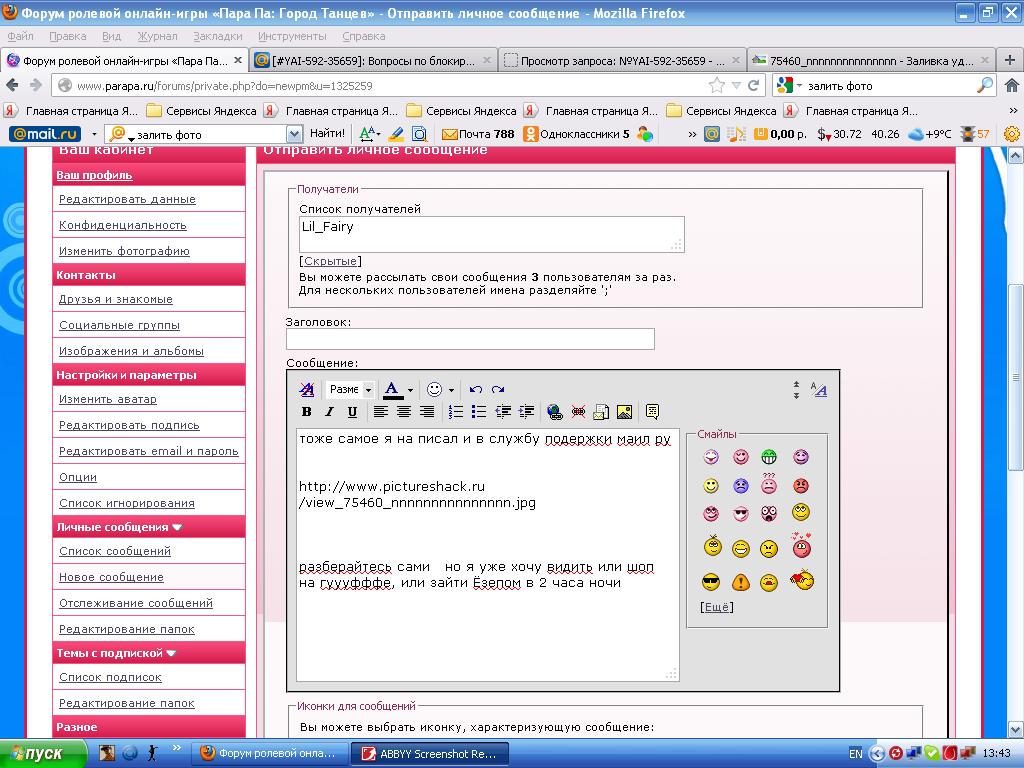Click the Скрытые recipients link
Image resolution: width=1024 pixels, height=768 pixels.
[330, 261]
